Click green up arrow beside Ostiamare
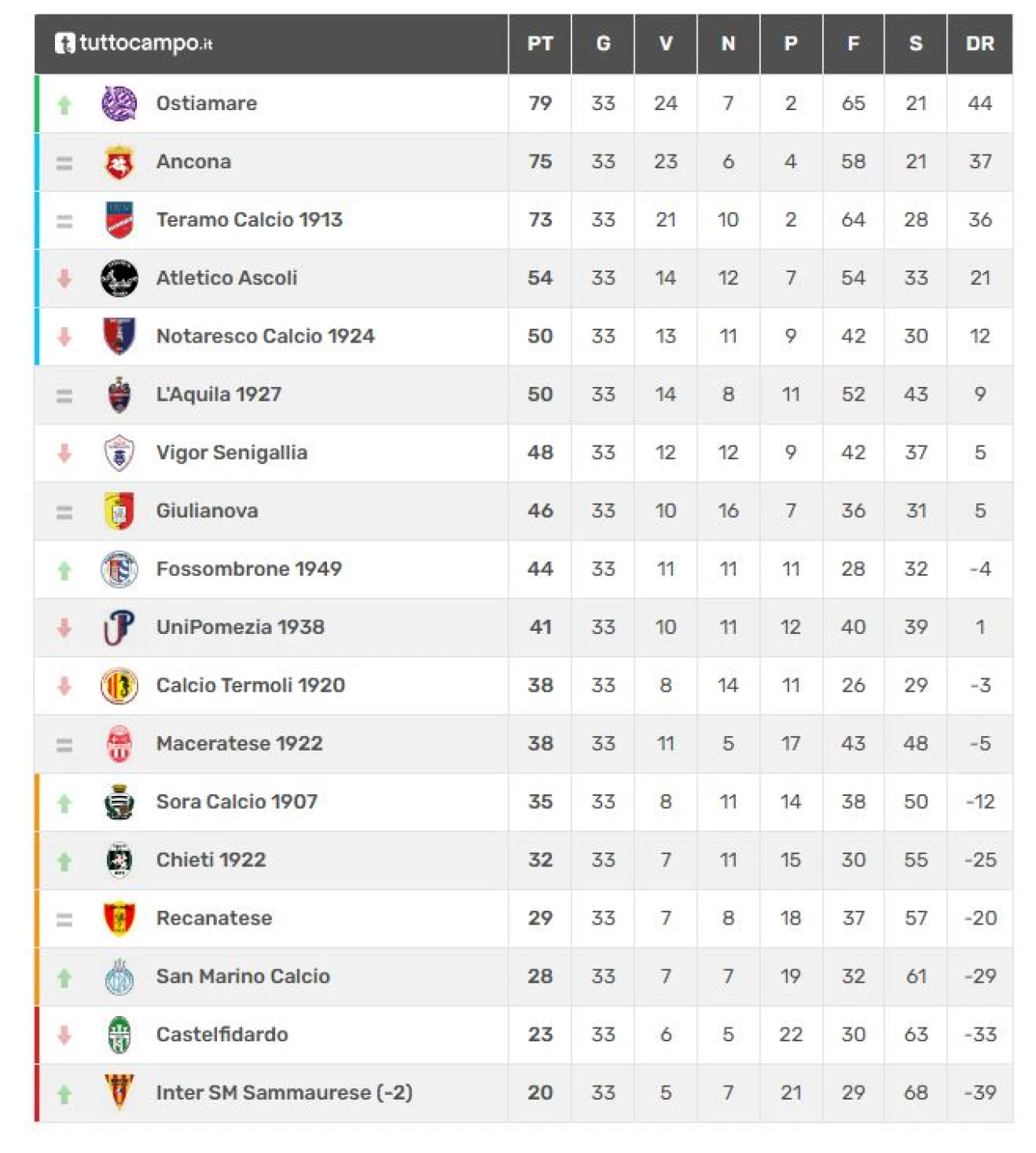Screen dimensions: 1036x1153 pos(65,104)
